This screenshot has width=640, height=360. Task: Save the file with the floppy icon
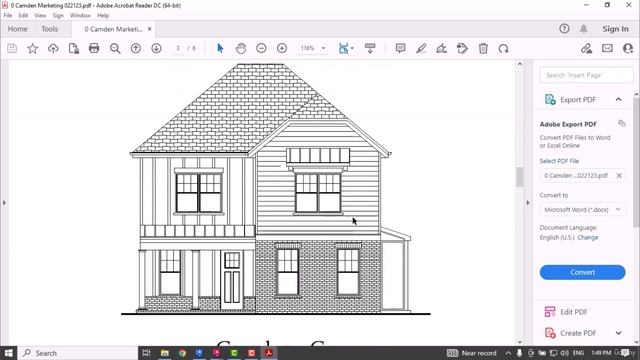pos(12,48)
